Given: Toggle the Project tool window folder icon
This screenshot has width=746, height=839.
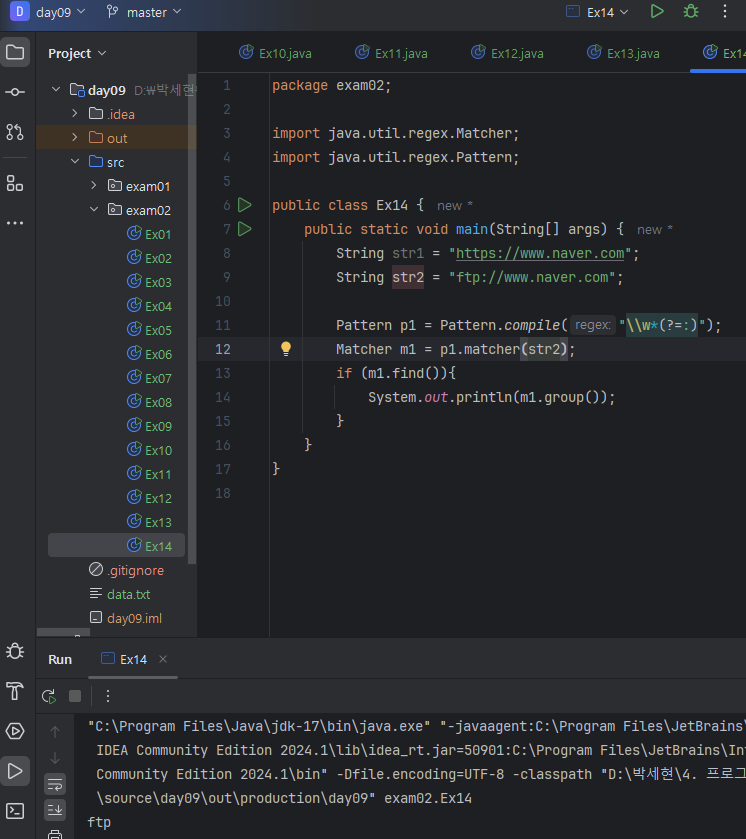Looking at the screenshot, I should [x=15, y=52].
